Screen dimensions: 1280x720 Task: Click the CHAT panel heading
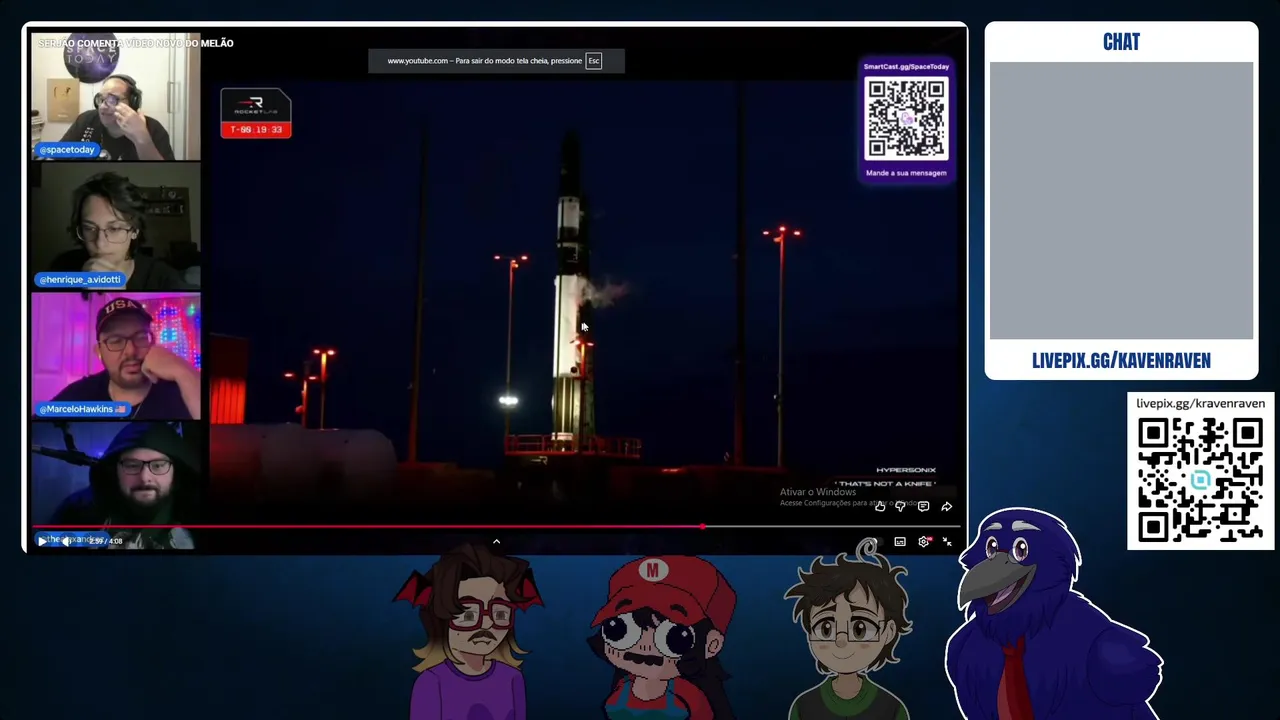(1121, 42)
